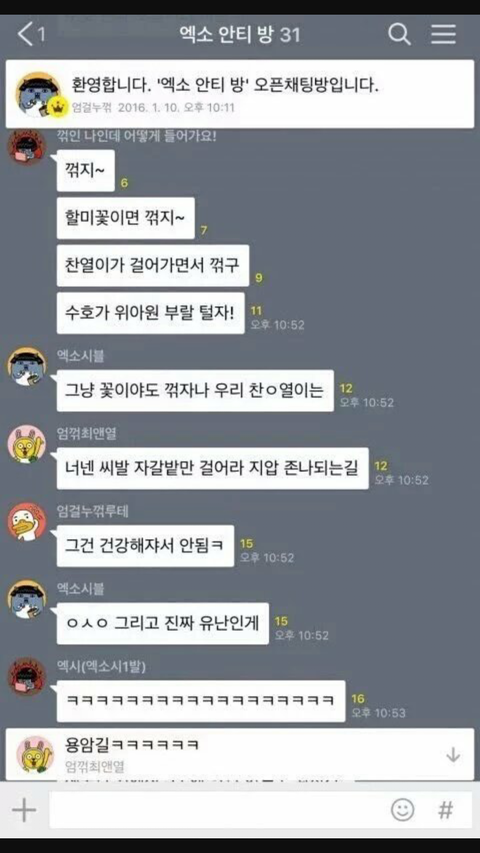Tap the username label 엄걸누꺾루테
The width and height of the screenshot is (480, 853).
[x=93, y=511]
